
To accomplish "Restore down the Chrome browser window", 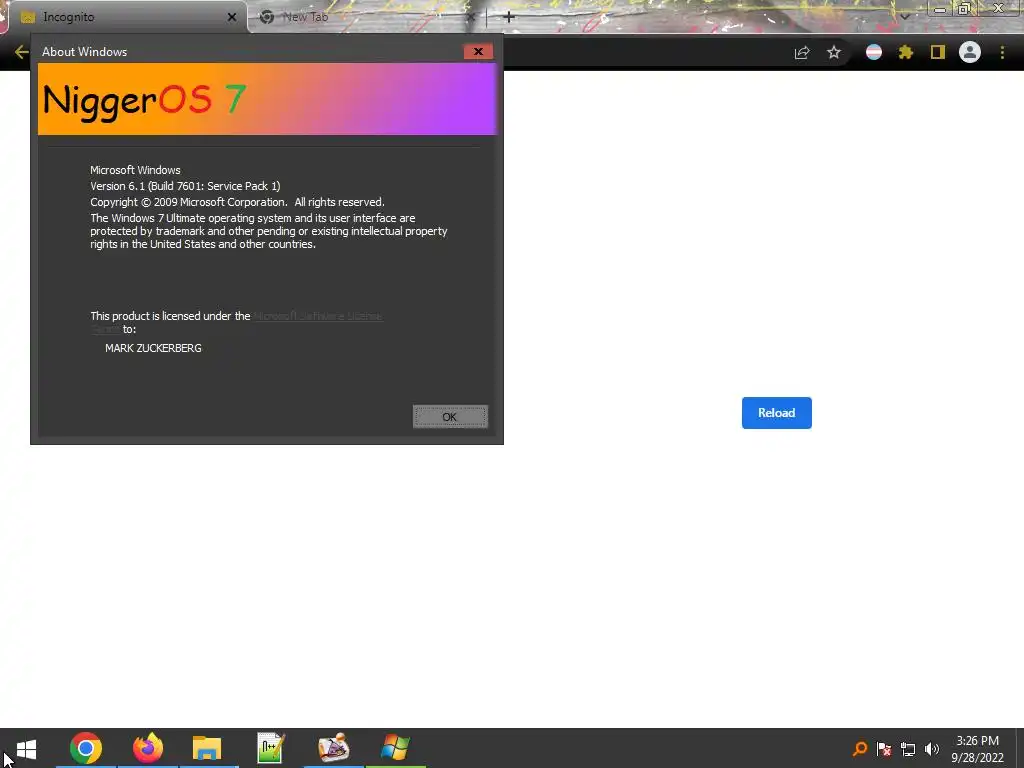I will pos(964,8).
